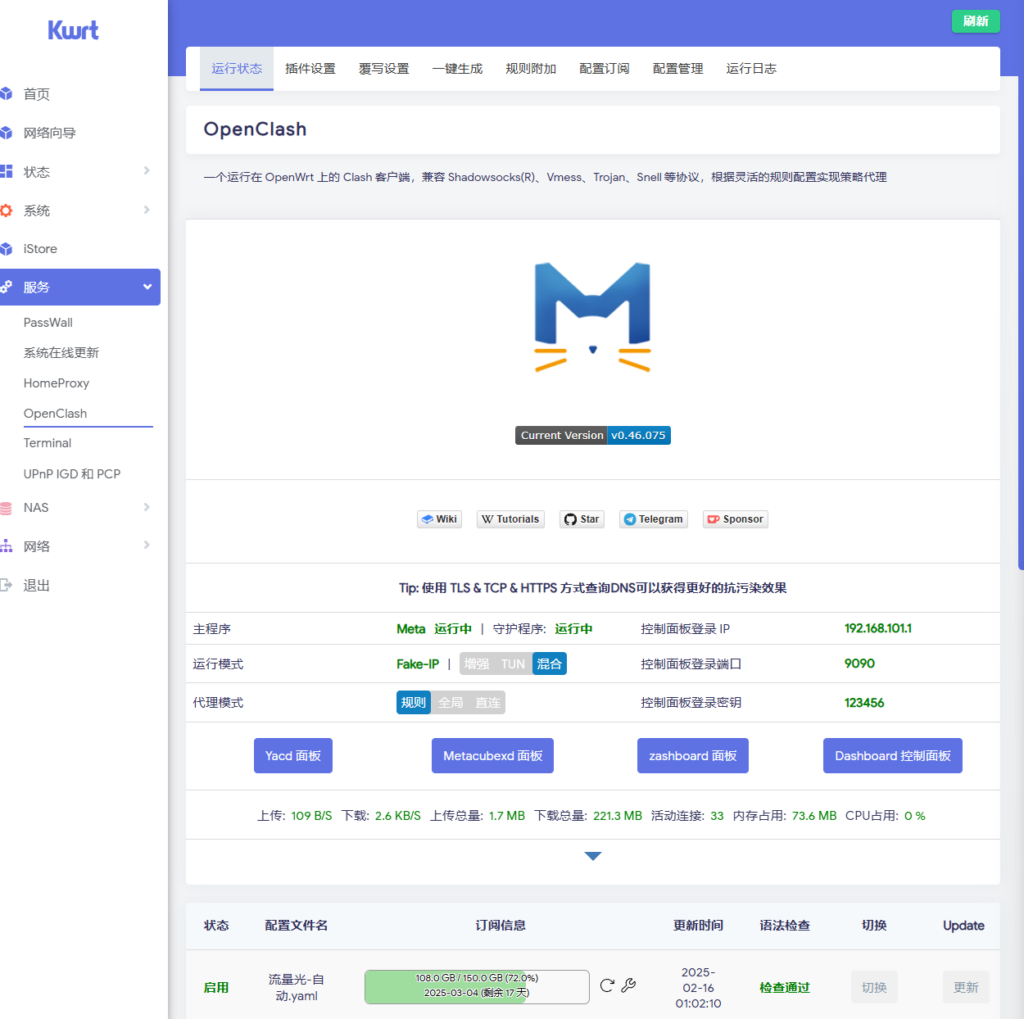Expand the 网络 menu chevron

coord(147,545)
